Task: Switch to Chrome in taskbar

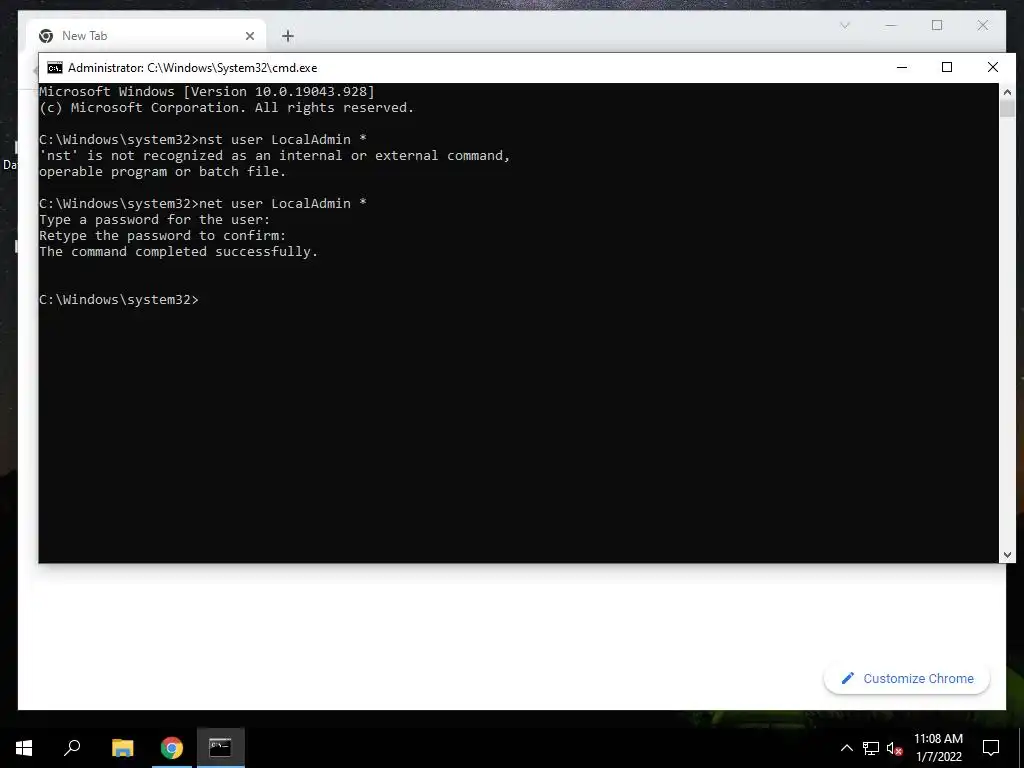Action: [172, 747]
